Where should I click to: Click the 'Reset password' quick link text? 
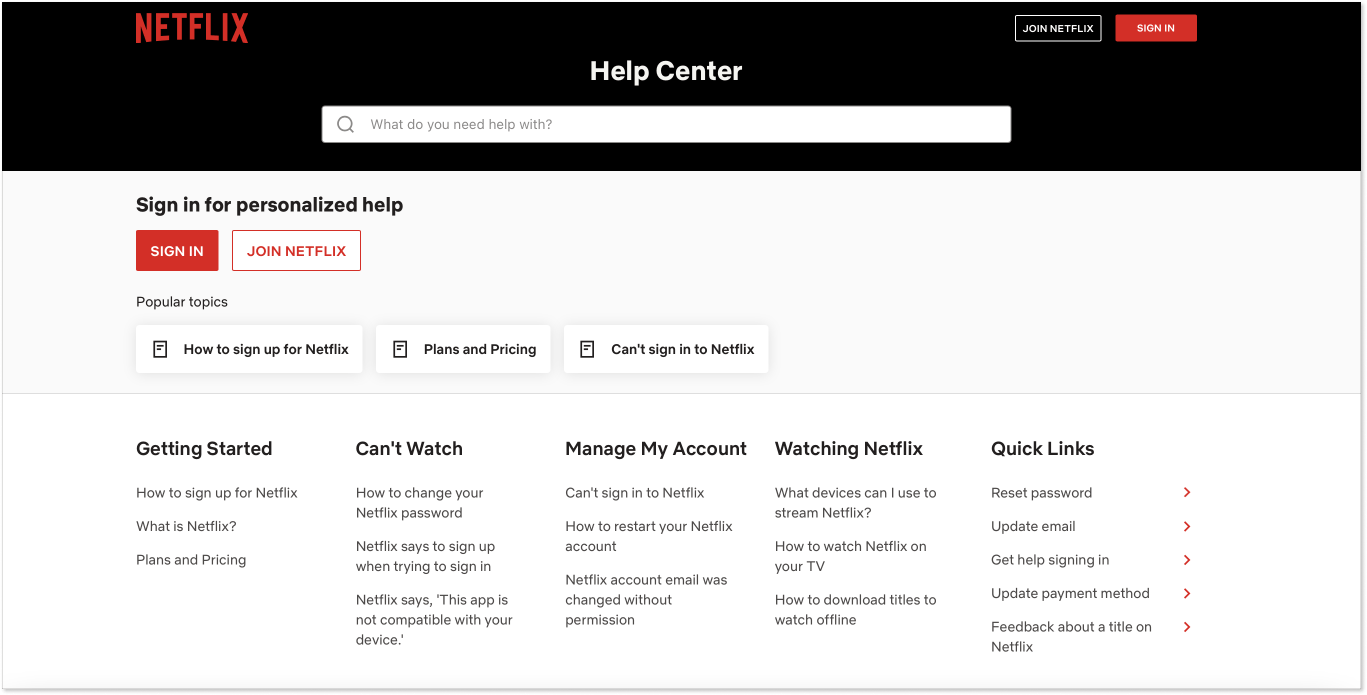1041,493
